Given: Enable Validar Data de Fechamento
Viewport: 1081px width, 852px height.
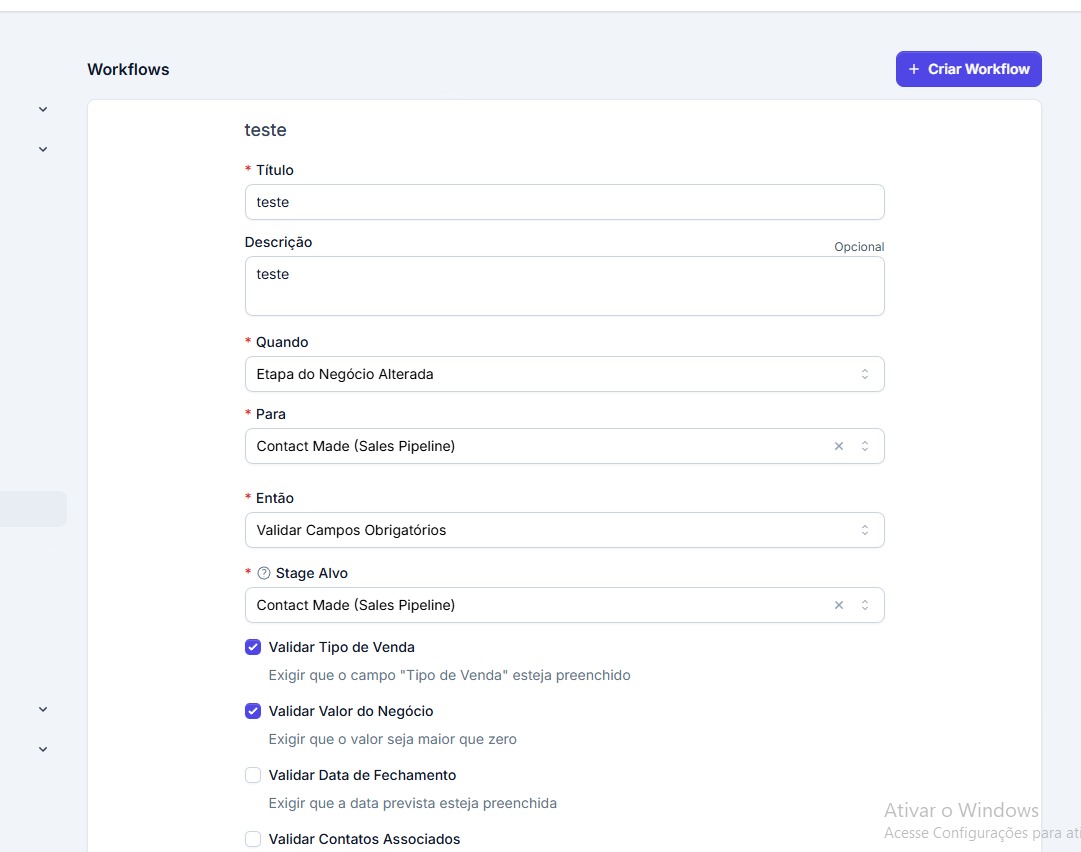Looking at the screenshot, I should (x=253, y=775).
